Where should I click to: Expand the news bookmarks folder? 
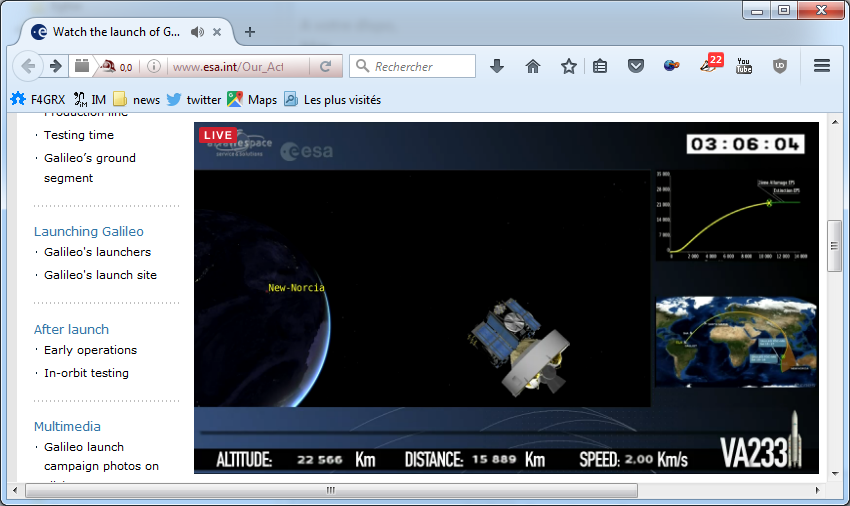[x=136, y=99]
